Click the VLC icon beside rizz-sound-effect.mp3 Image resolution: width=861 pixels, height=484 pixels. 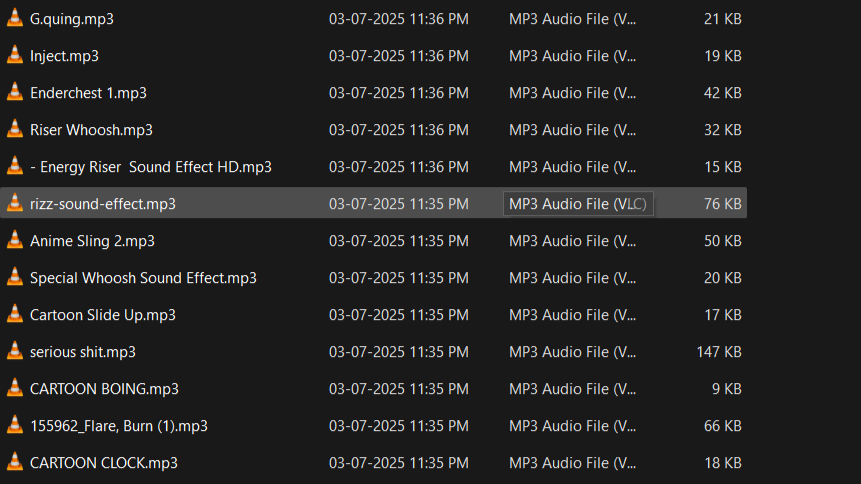tap(15, 204)
